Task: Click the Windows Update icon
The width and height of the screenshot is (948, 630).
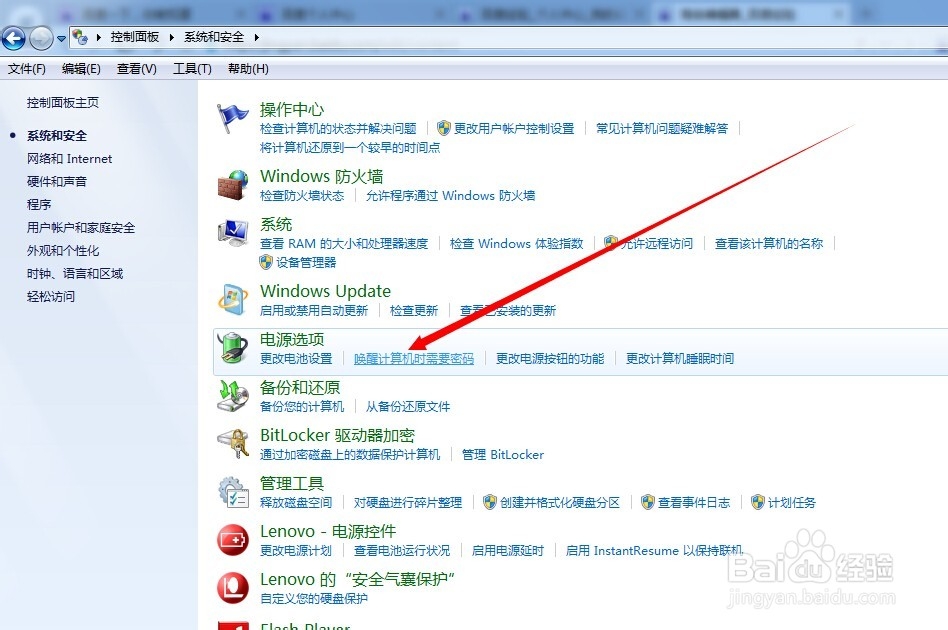Action: [x=233, y=300]
